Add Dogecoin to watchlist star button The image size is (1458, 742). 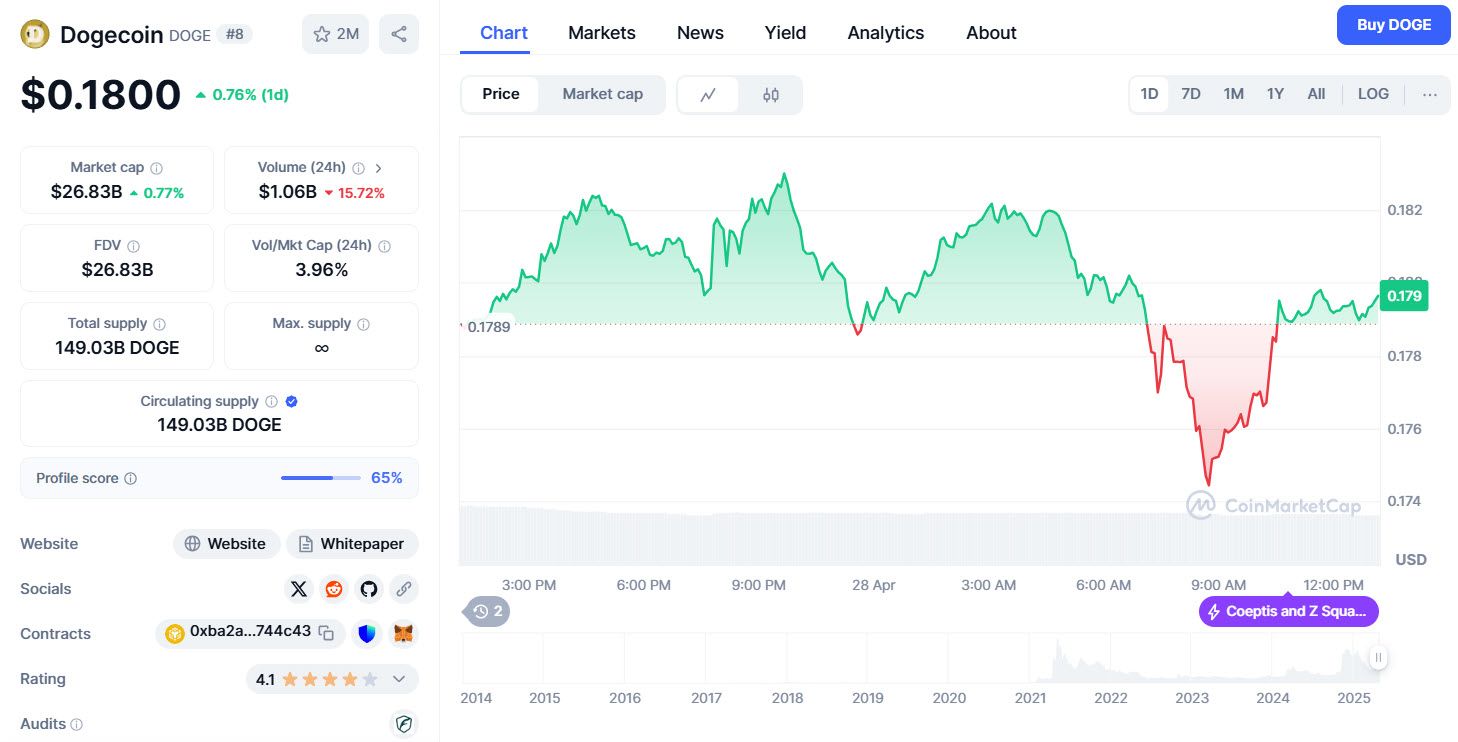(x=335, y=34)
